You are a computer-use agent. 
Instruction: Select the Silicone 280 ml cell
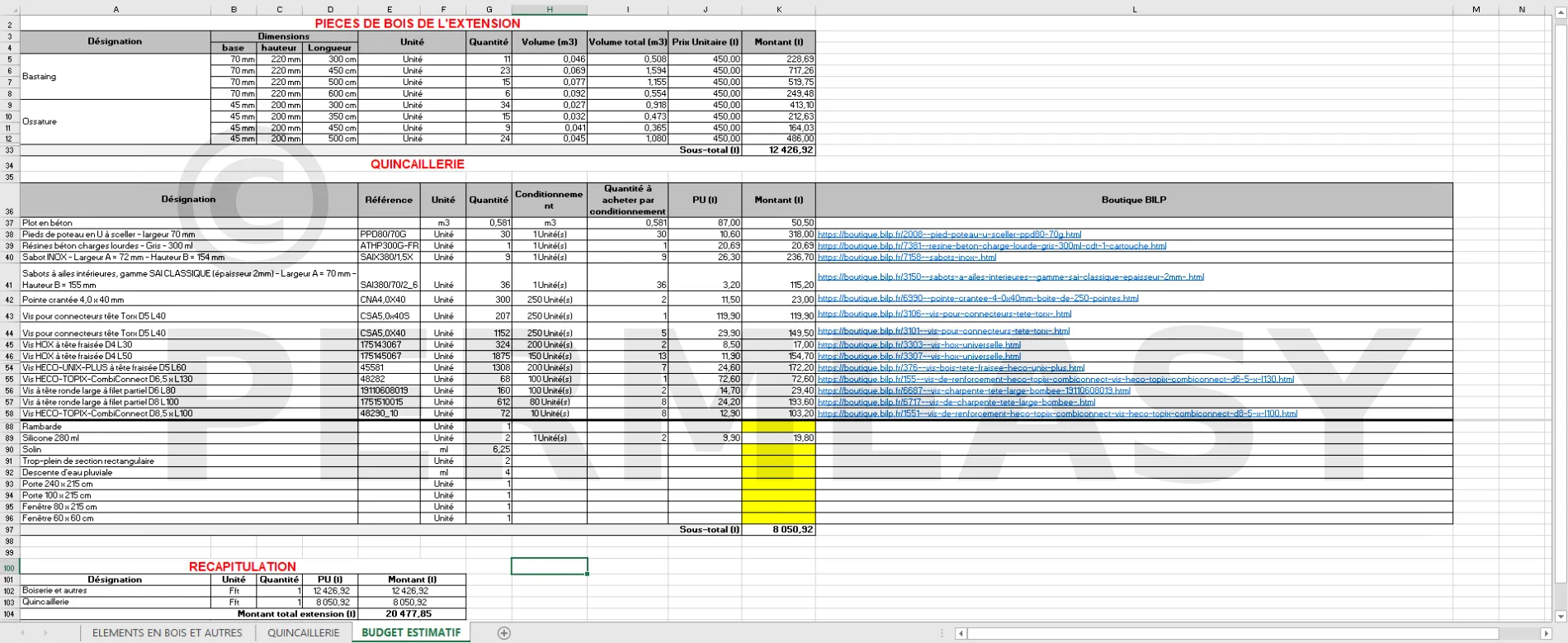tap(189, 438)
